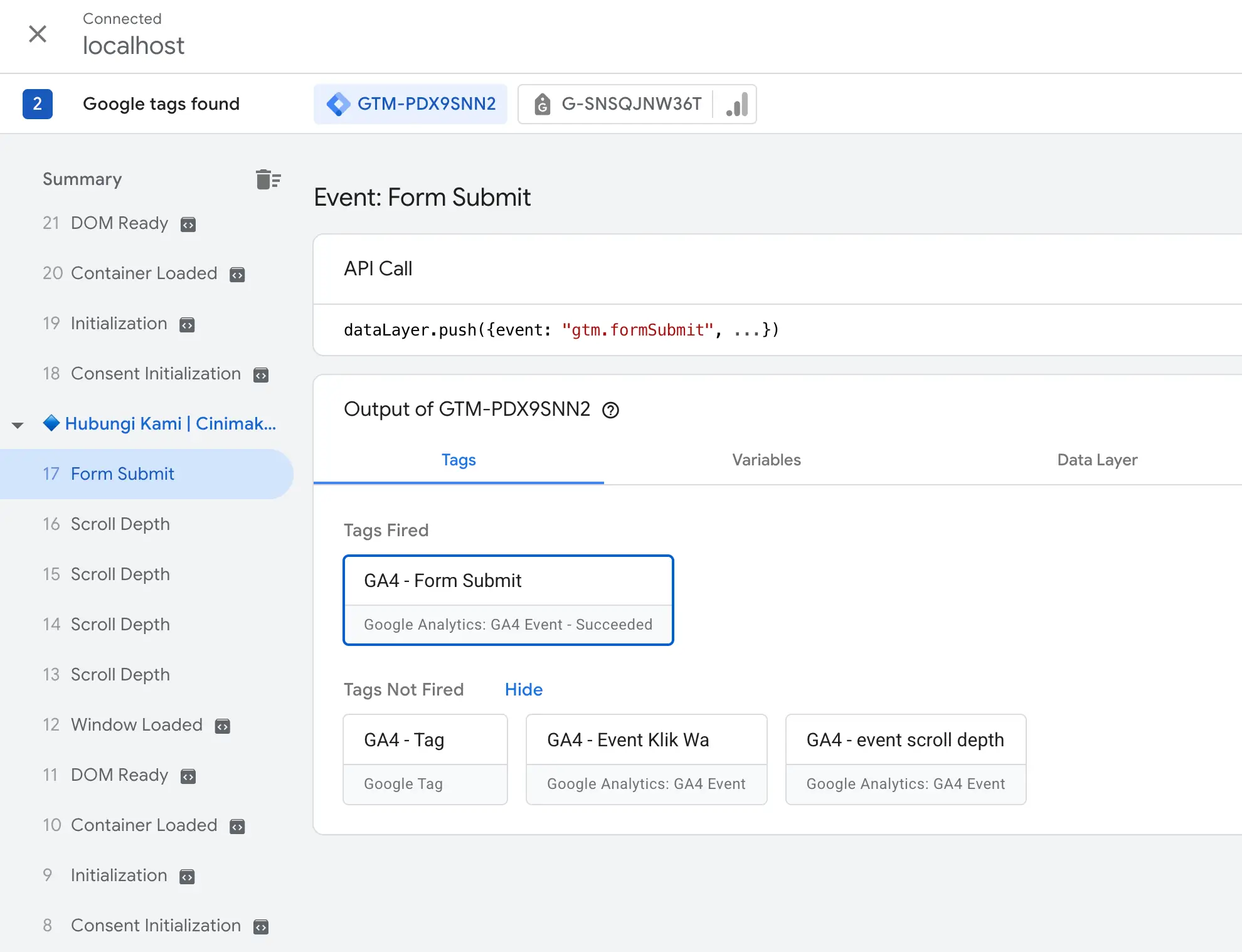Click the code icon beside 21 DOM Ready
The image size is (1242, 952).
(x=188, y=224)
